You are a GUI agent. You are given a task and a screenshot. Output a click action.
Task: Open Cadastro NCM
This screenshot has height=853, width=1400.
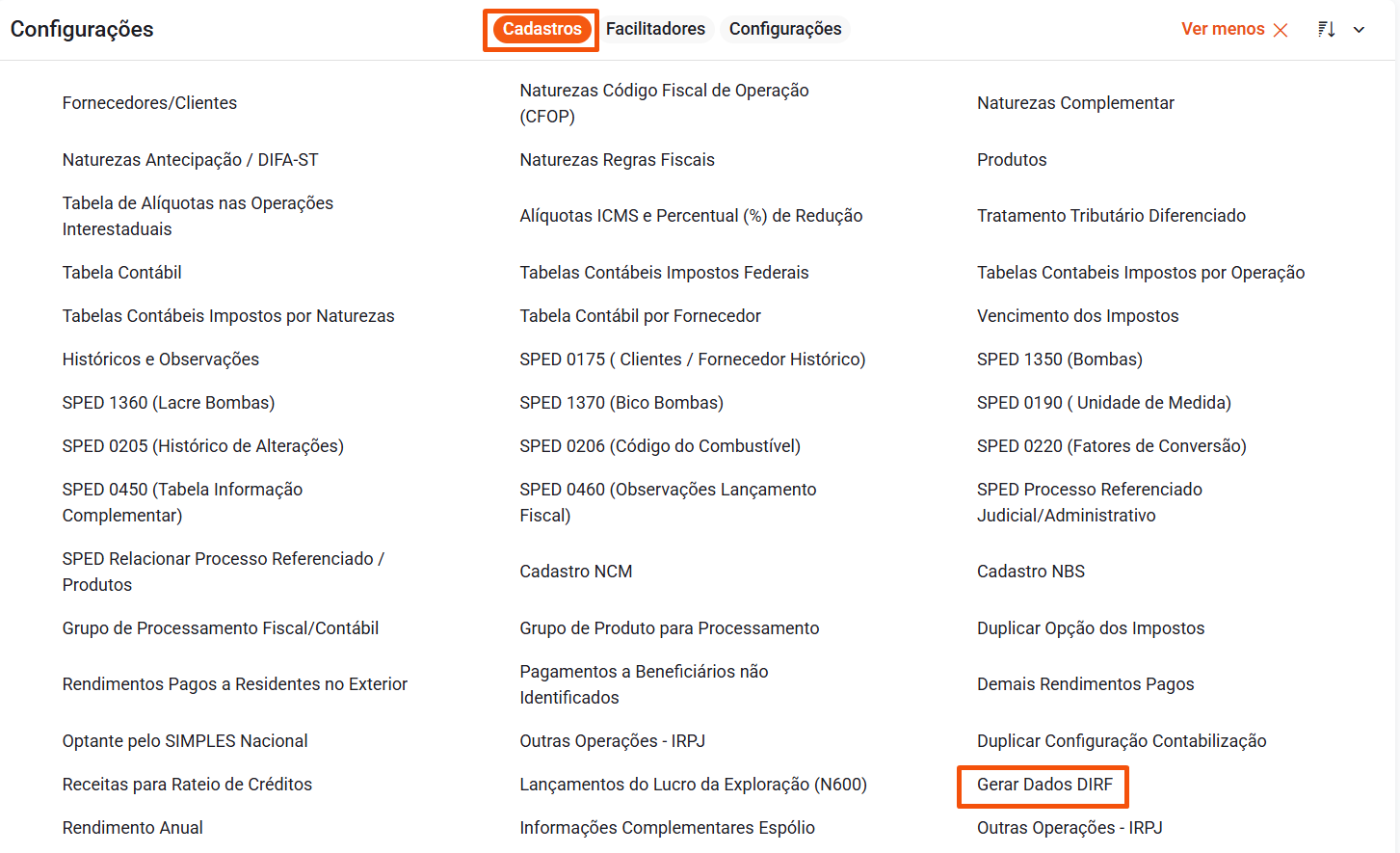[575, 572]
